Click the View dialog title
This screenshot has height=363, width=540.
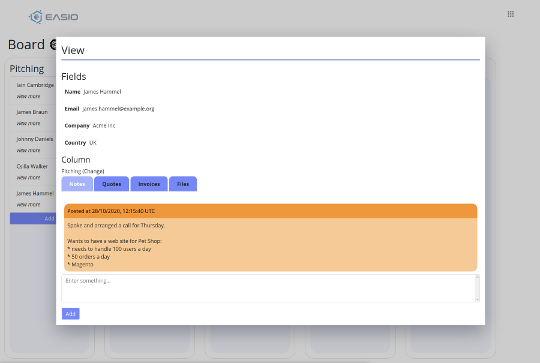(73, 50)
